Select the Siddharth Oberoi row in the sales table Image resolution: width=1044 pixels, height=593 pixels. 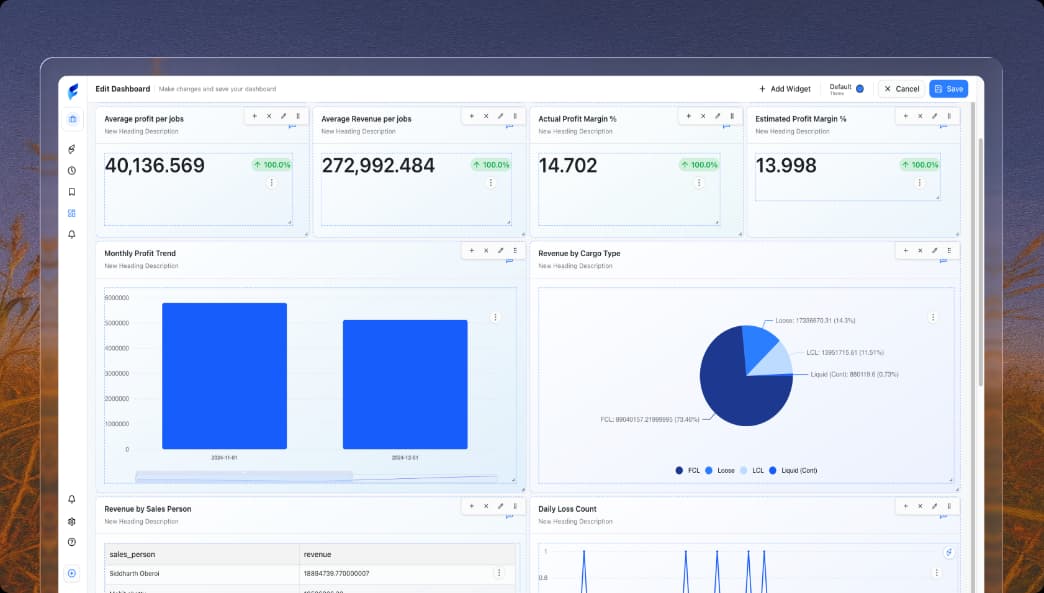[200, 572]
